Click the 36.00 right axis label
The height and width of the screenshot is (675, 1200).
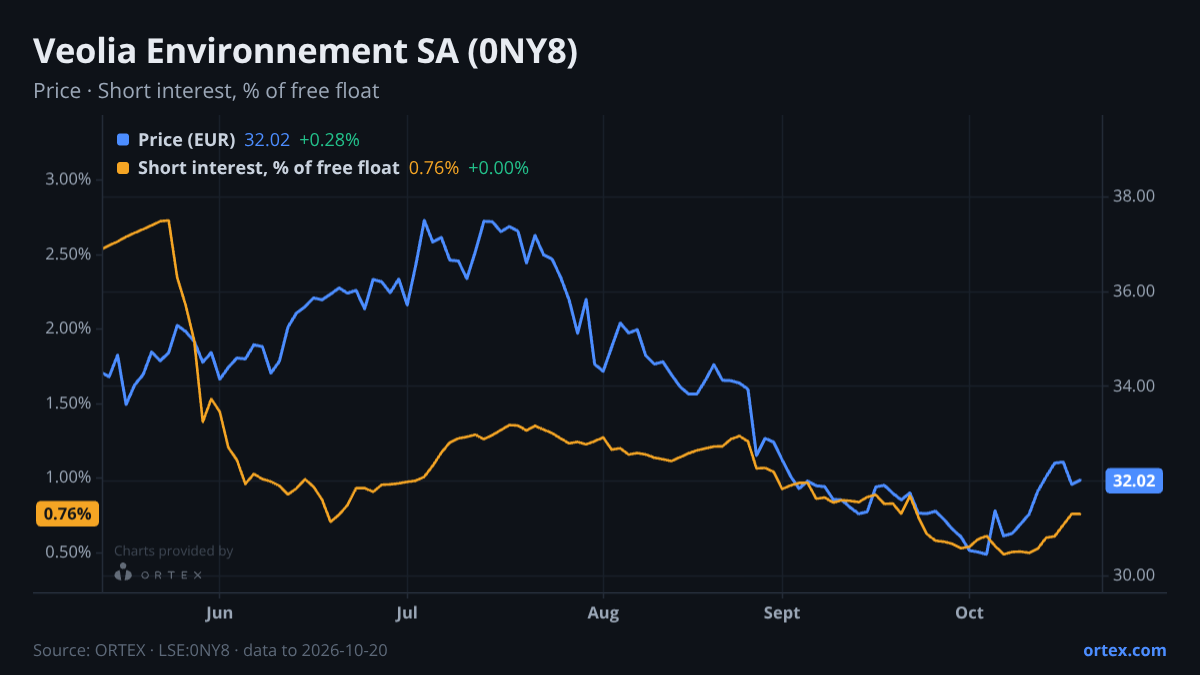1134,292
